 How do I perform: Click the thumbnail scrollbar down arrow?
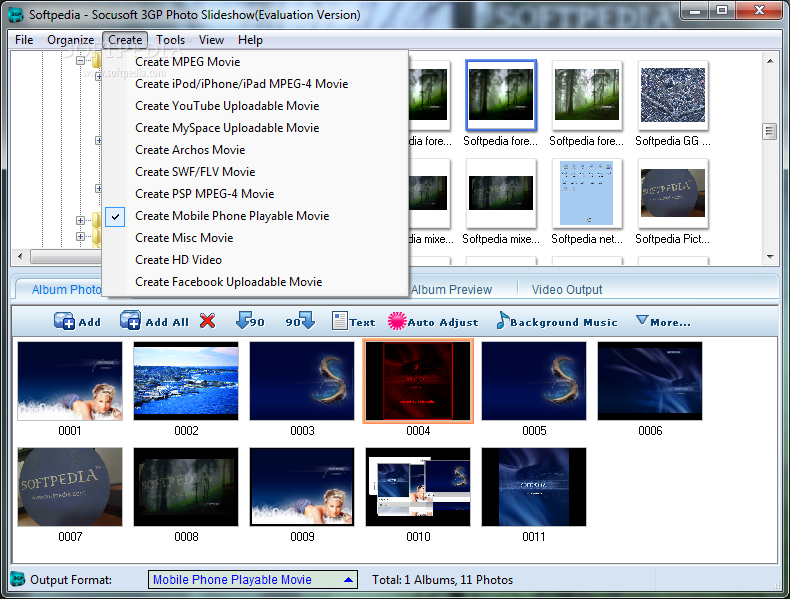click(770, 256)
